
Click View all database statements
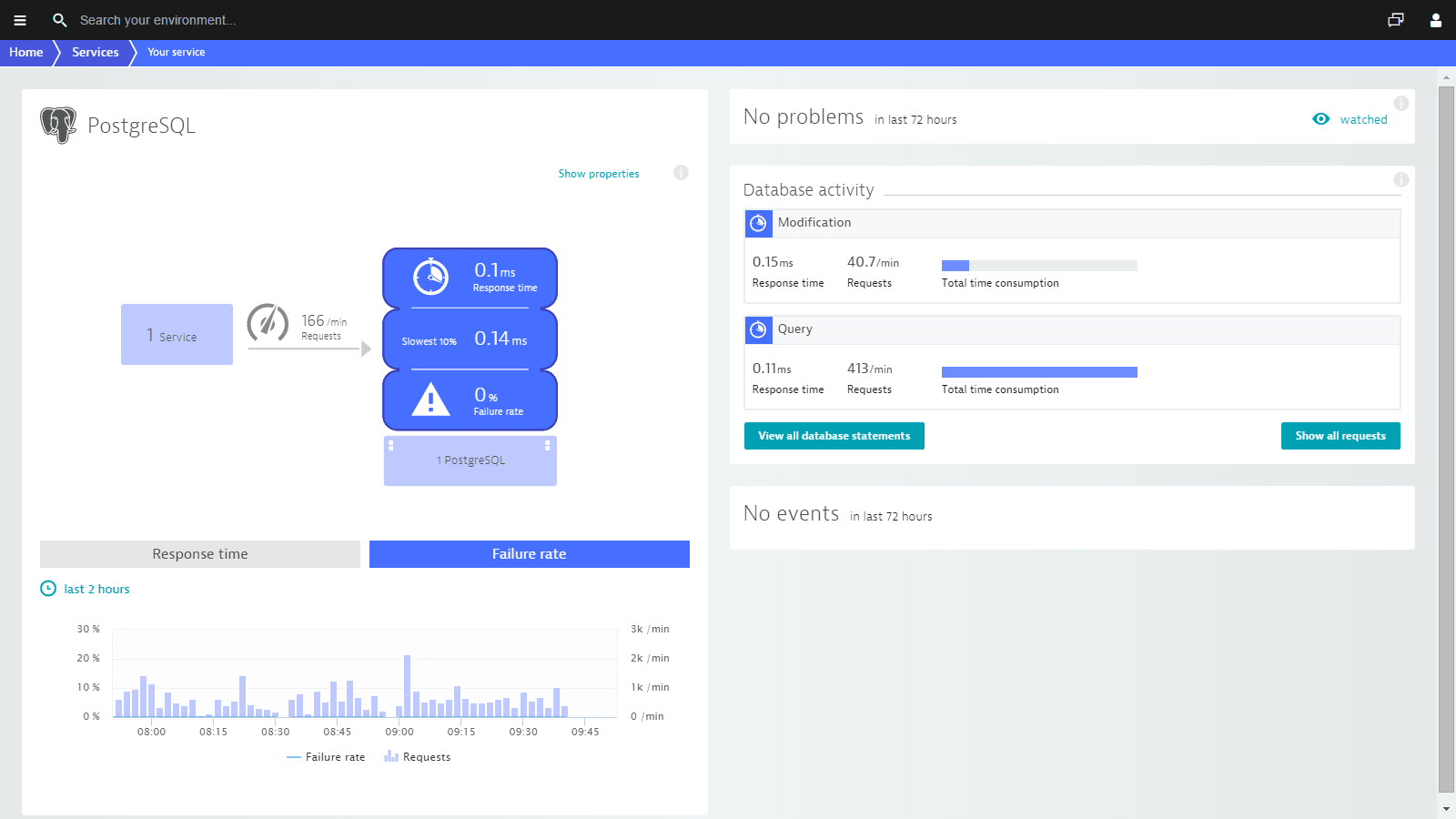tap(834, 435)
